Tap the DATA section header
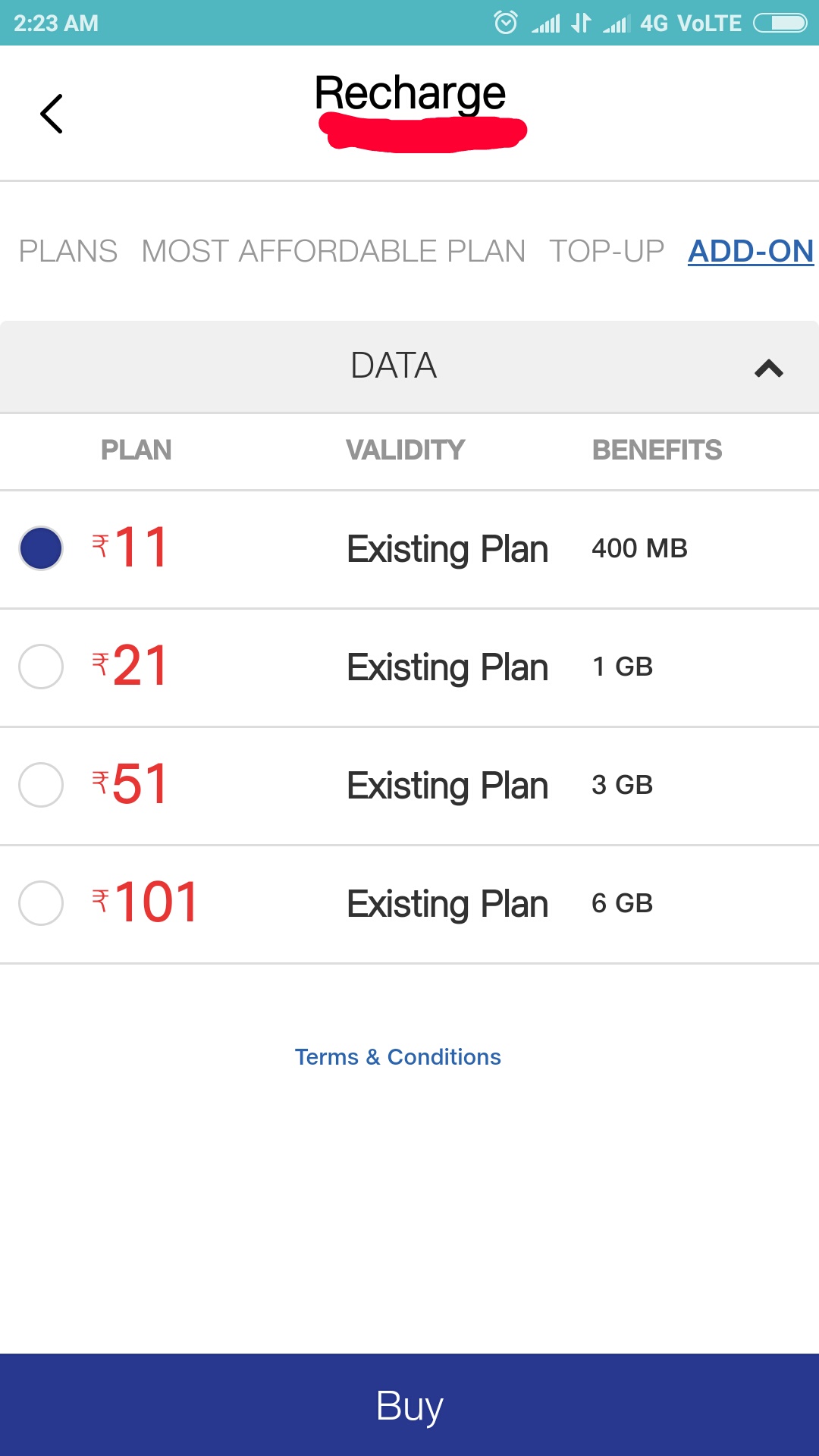The image size is (819, 1456). 409,367
